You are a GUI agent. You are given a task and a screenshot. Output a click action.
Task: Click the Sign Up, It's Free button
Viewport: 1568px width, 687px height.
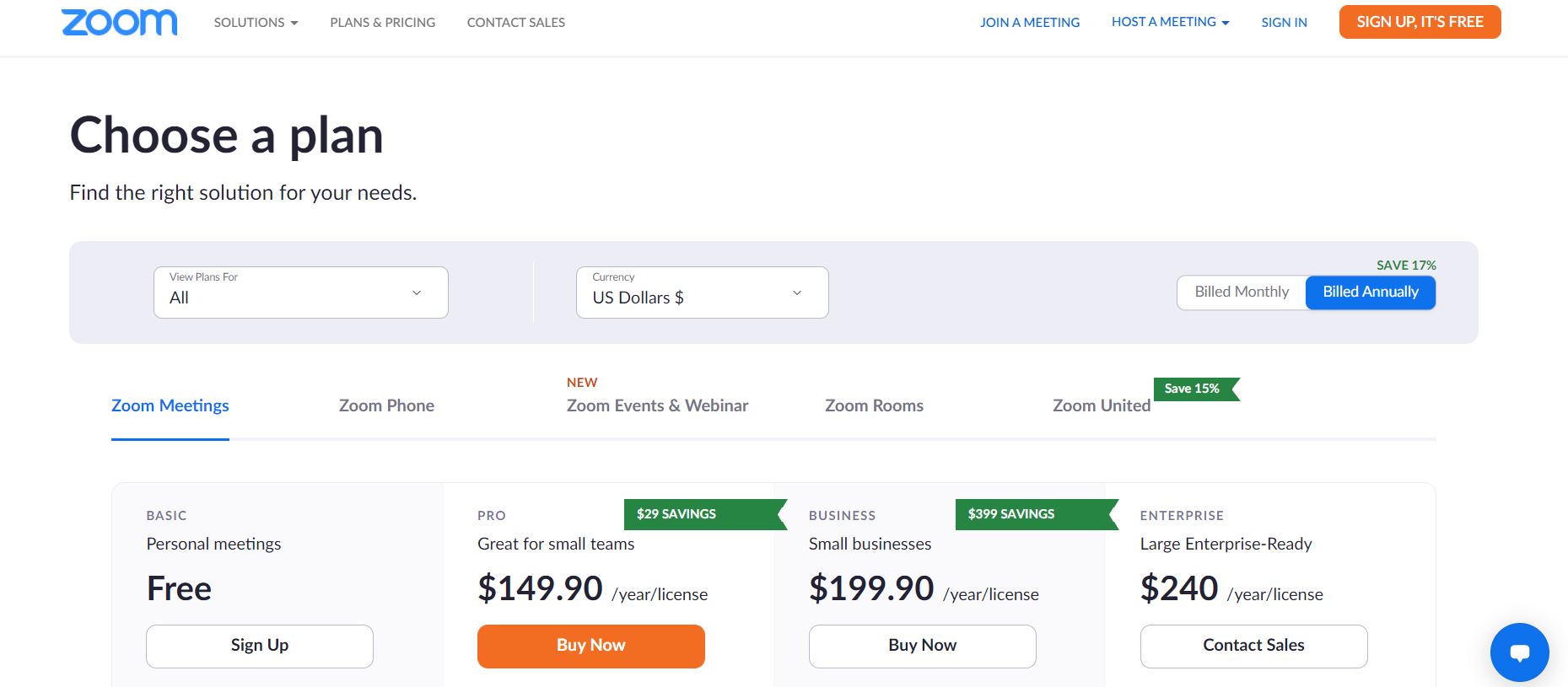pyautogui.click(x=1420, y=22)
